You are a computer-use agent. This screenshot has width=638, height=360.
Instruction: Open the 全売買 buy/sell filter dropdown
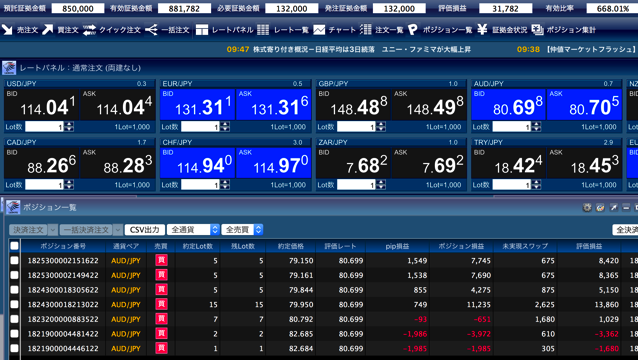point(242,229)
